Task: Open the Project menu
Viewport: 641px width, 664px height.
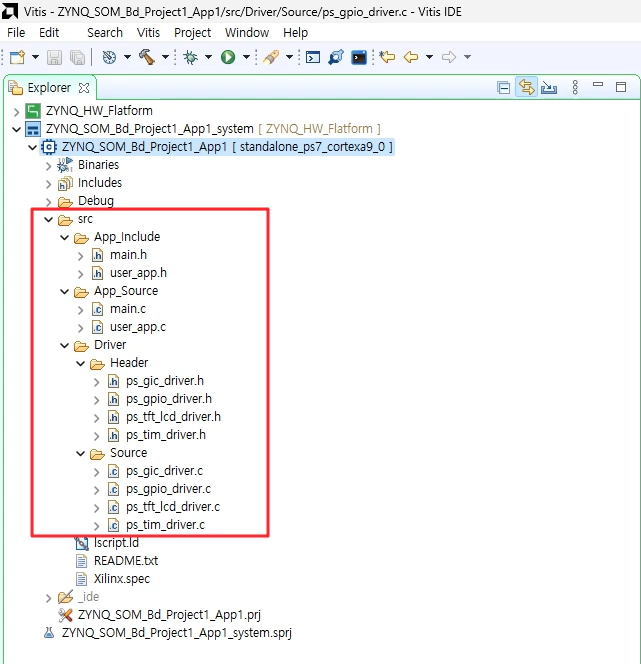Action: (x=193, y=33)
